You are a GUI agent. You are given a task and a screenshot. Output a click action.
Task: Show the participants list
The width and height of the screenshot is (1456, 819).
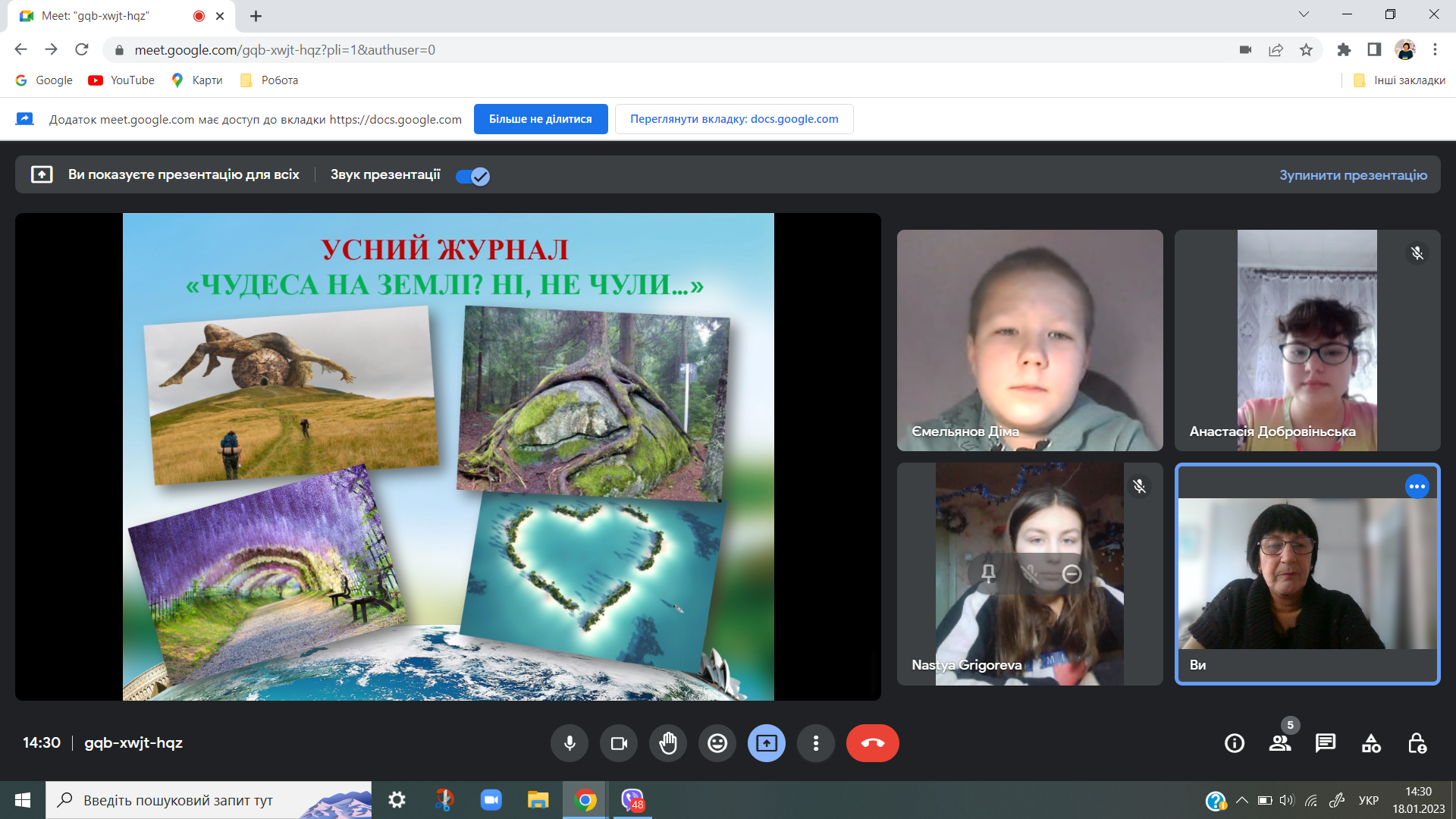1280,743
